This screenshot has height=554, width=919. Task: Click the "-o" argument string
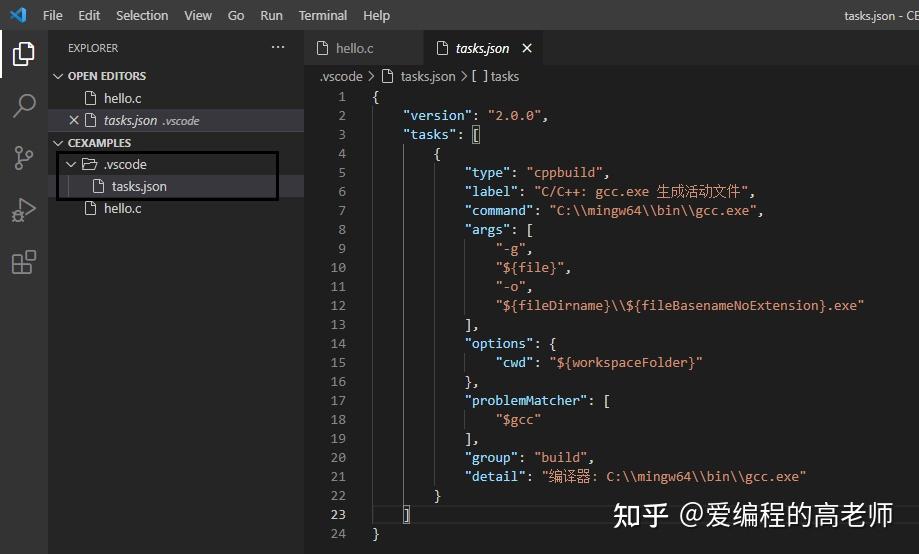pyautogui.click(x=510, y=287)
